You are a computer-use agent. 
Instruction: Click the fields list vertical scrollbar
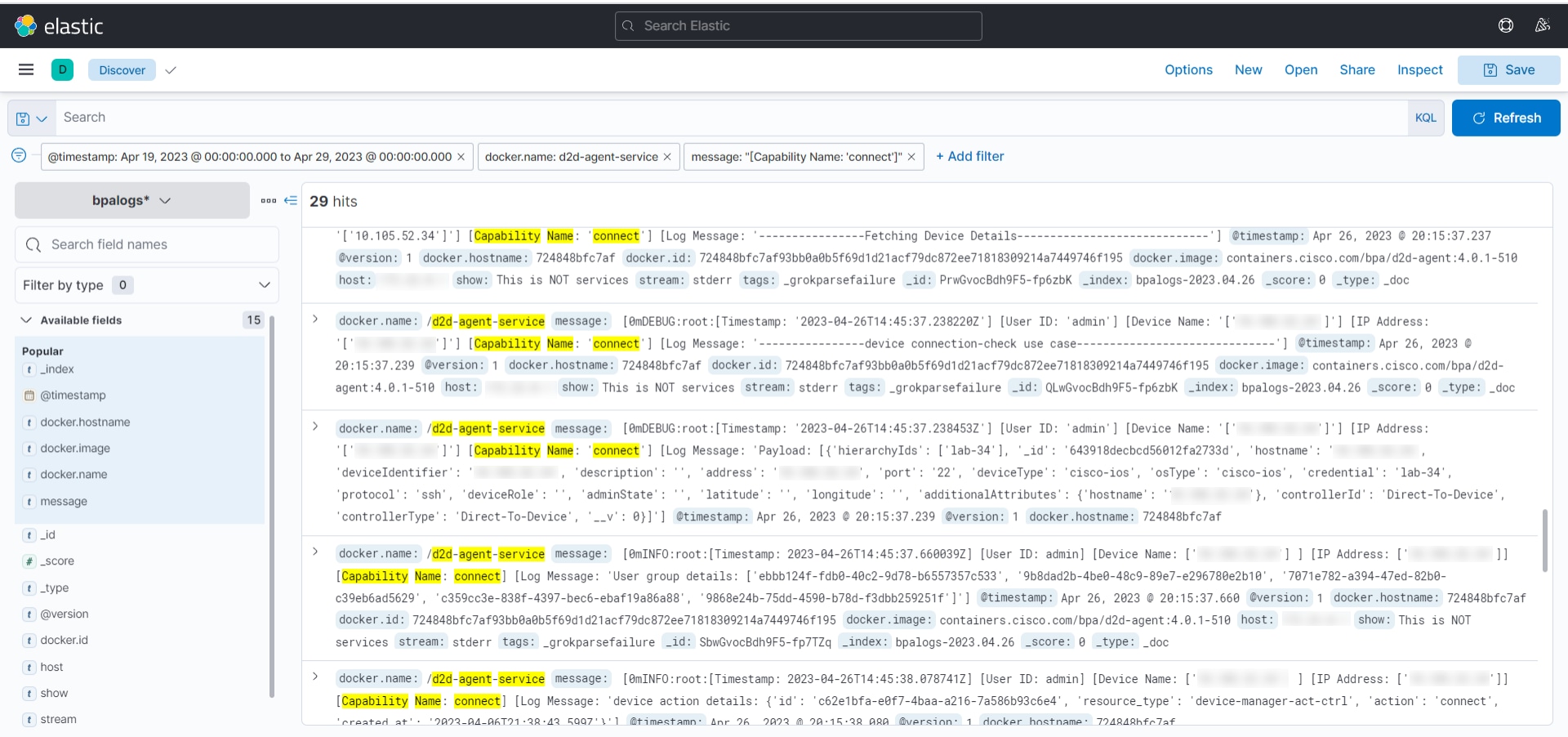[x=272, y=507]
